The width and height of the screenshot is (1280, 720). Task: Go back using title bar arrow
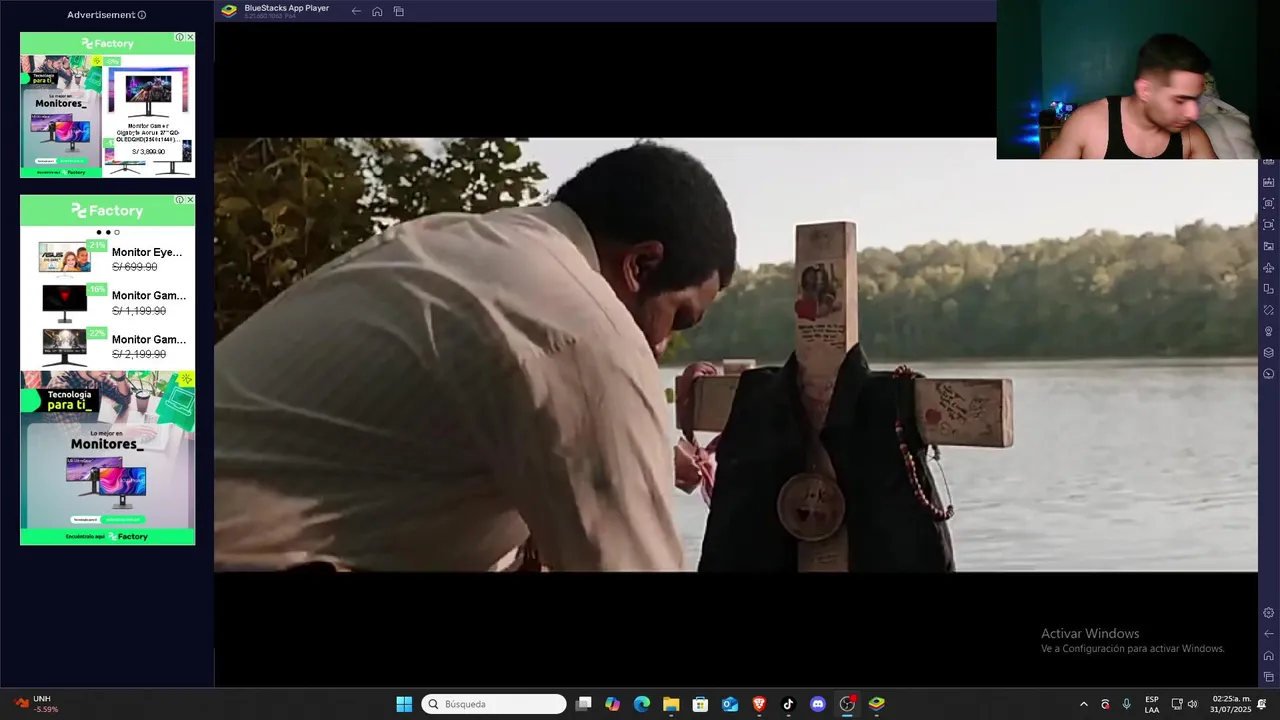point(356,11)
